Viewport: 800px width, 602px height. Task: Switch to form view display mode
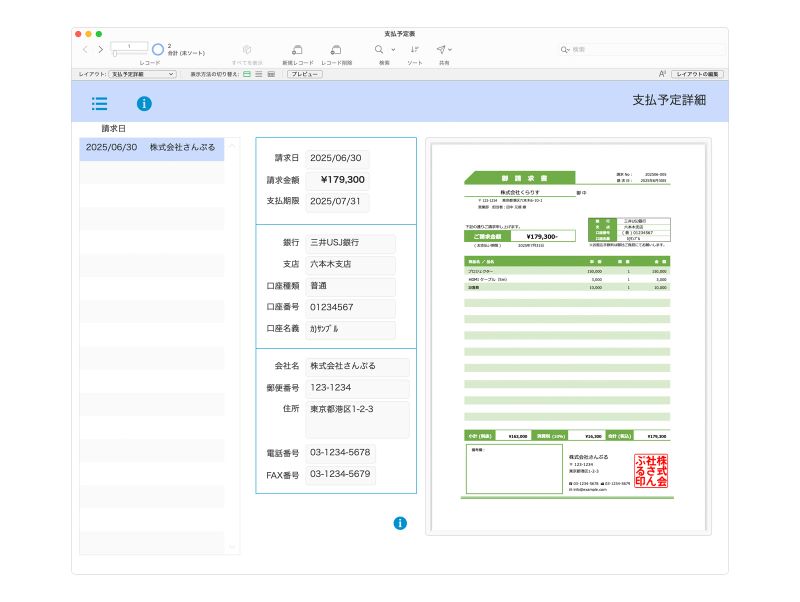[x=247, y=74]
